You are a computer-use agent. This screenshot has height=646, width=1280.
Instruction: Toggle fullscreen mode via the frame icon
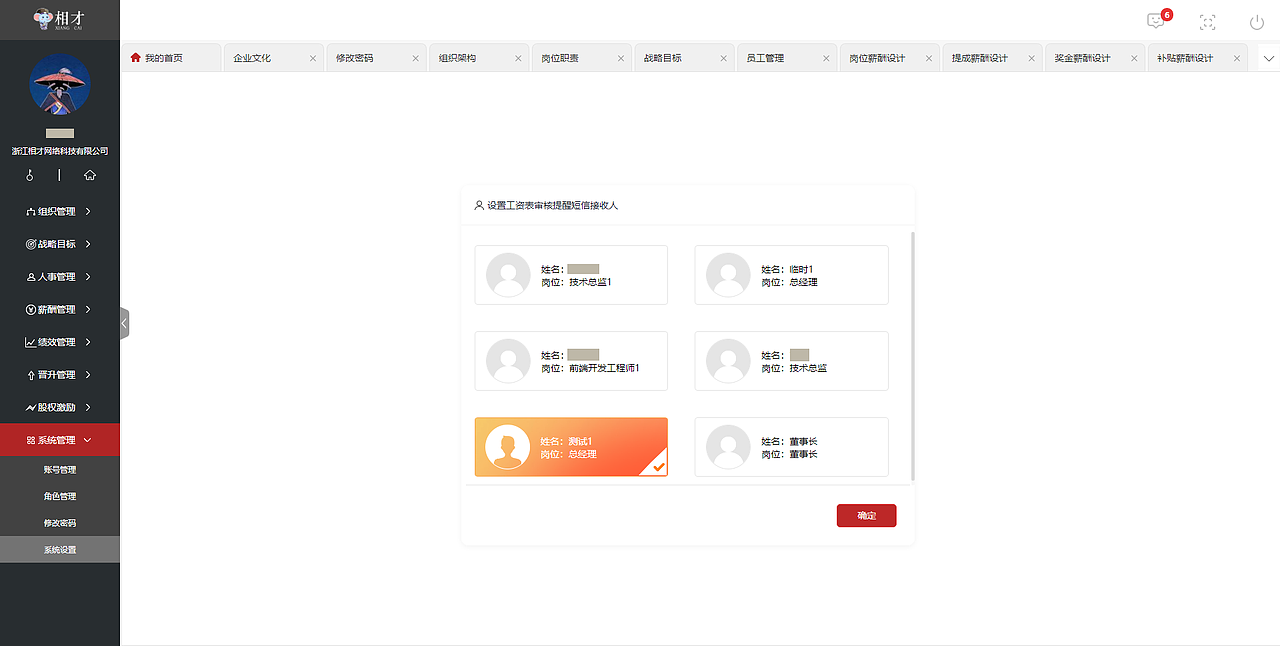pyautogui.click(x=1207, y=22)
